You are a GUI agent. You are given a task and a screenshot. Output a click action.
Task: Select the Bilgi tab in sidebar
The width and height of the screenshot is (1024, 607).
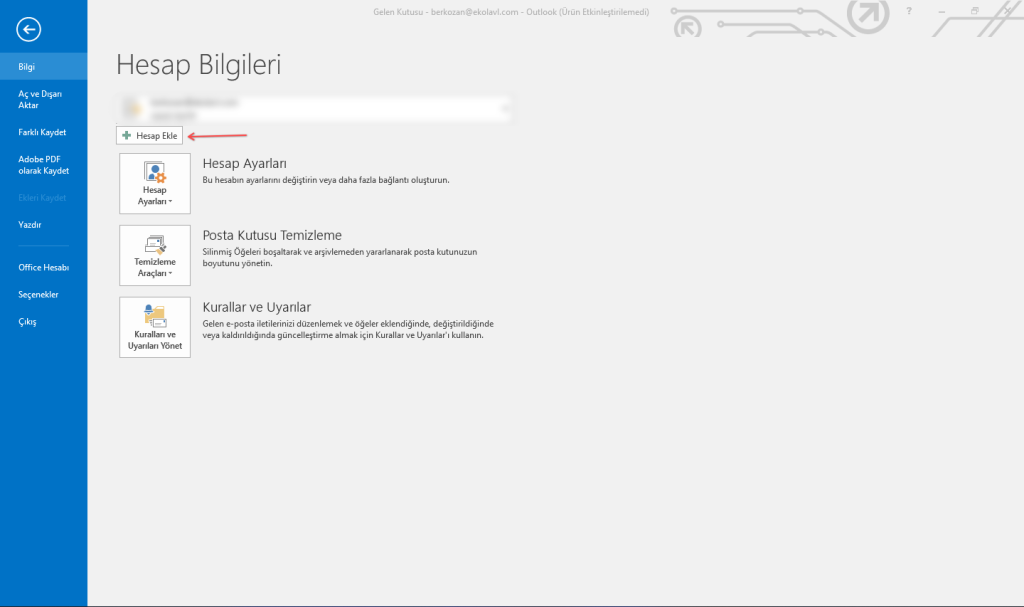[x=27, y=67]
